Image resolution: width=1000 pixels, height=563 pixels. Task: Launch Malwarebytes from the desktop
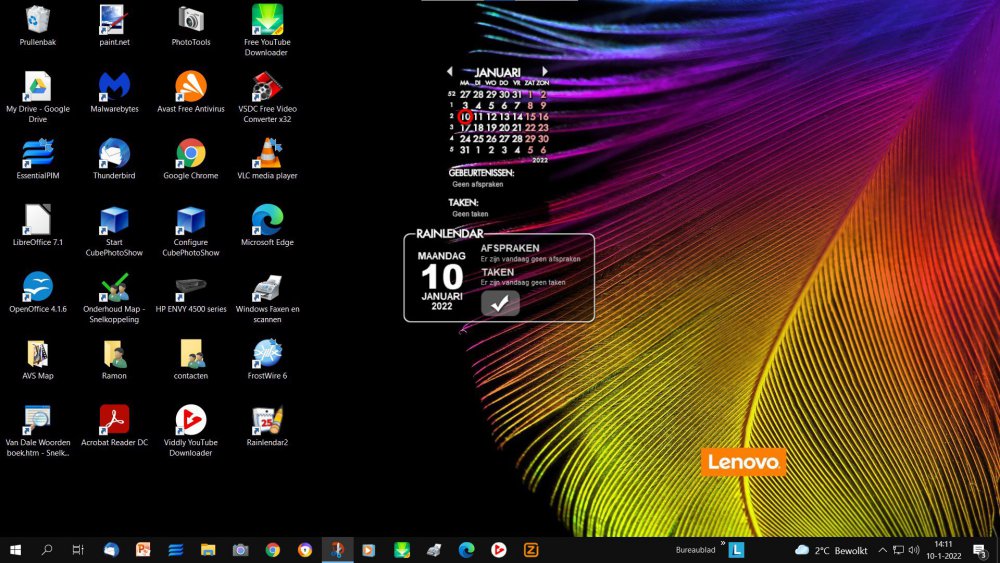114,87
